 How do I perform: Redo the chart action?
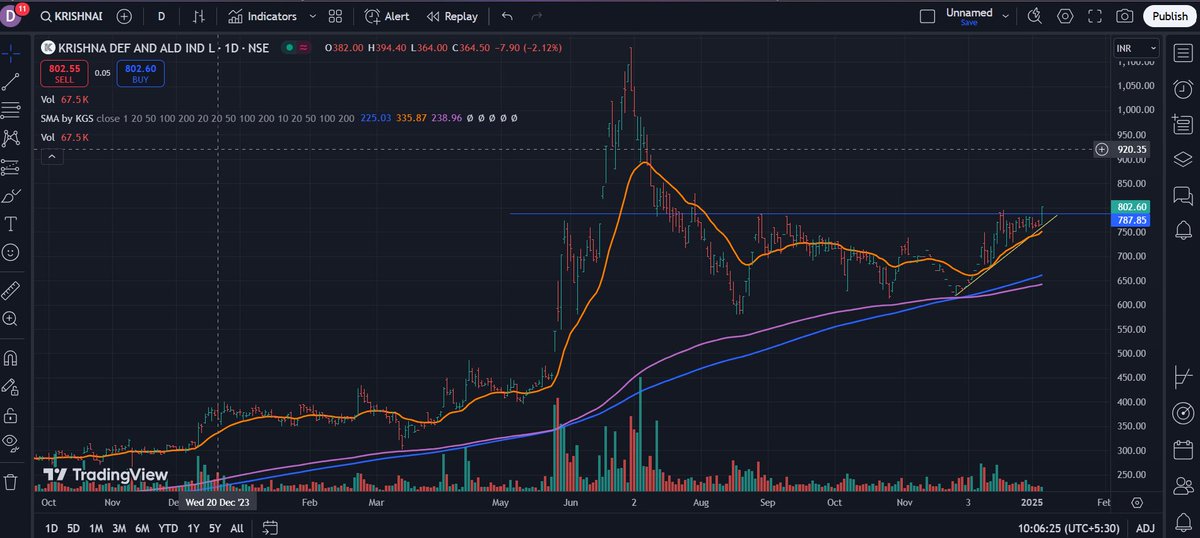point(537,16)
